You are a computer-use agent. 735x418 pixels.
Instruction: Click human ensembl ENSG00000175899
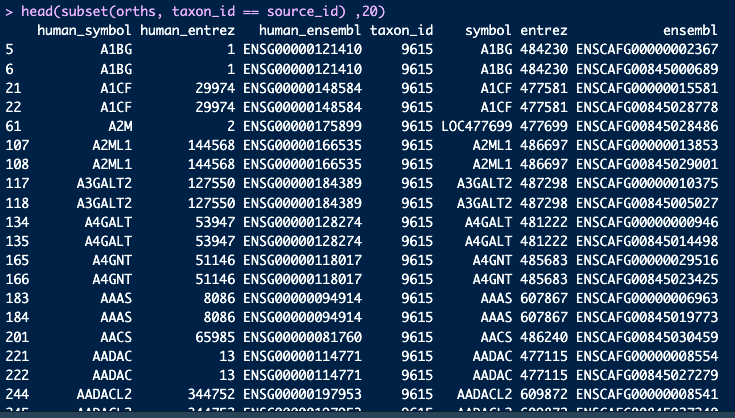pos(302,126)
